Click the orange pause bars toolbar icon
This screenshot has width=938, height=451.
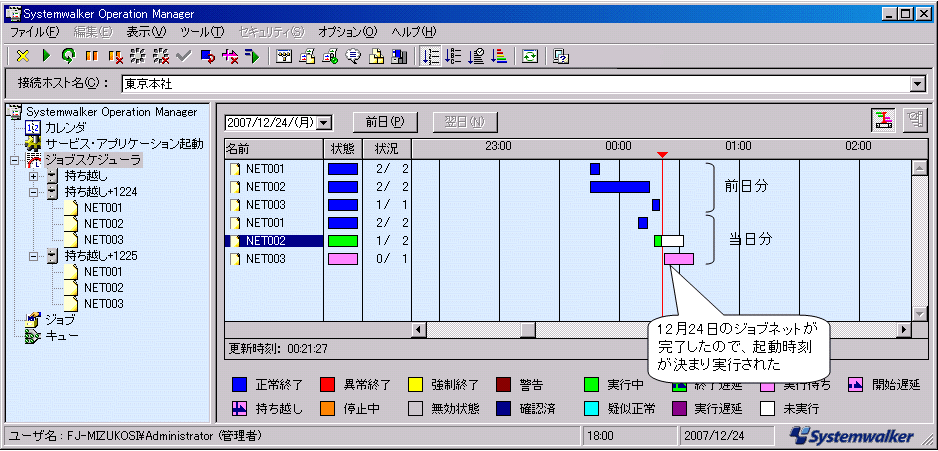tap(92, 56)
